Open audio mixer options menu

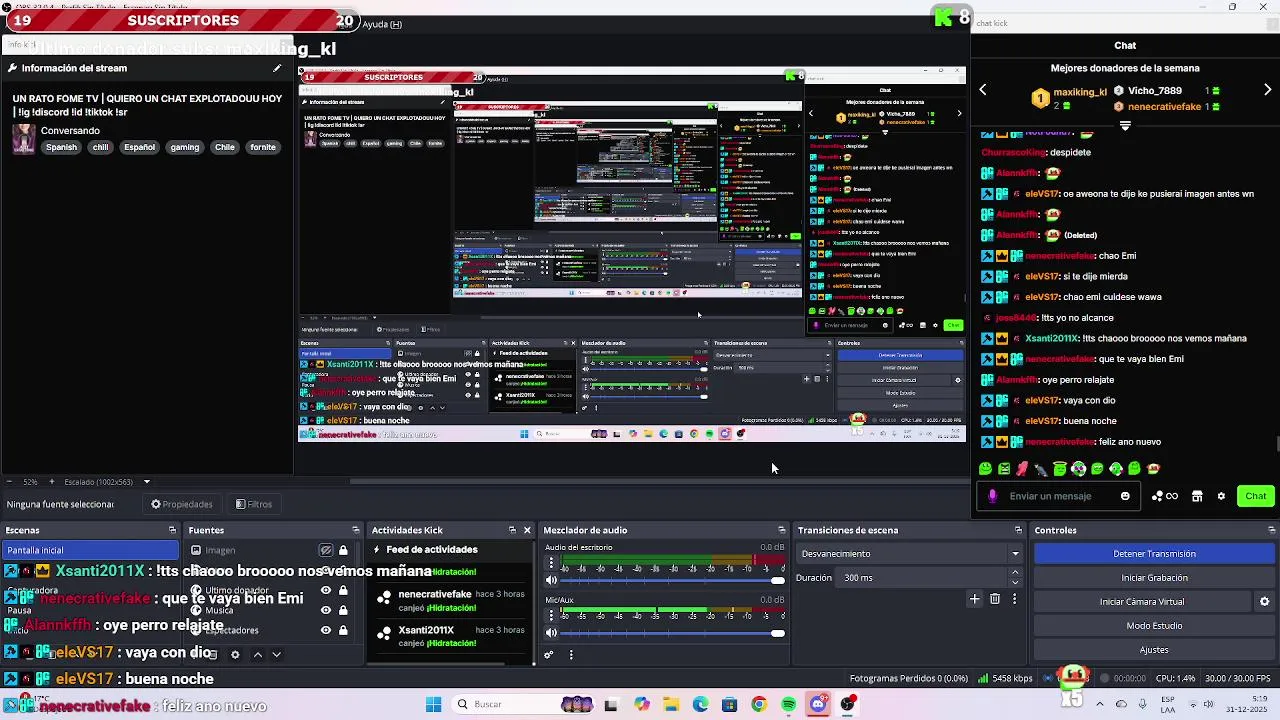point(571,655)
